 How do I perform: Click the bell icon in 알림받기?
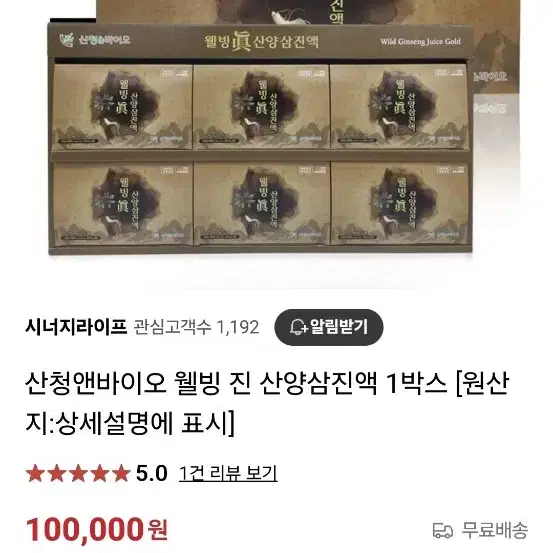pos(298,327)
